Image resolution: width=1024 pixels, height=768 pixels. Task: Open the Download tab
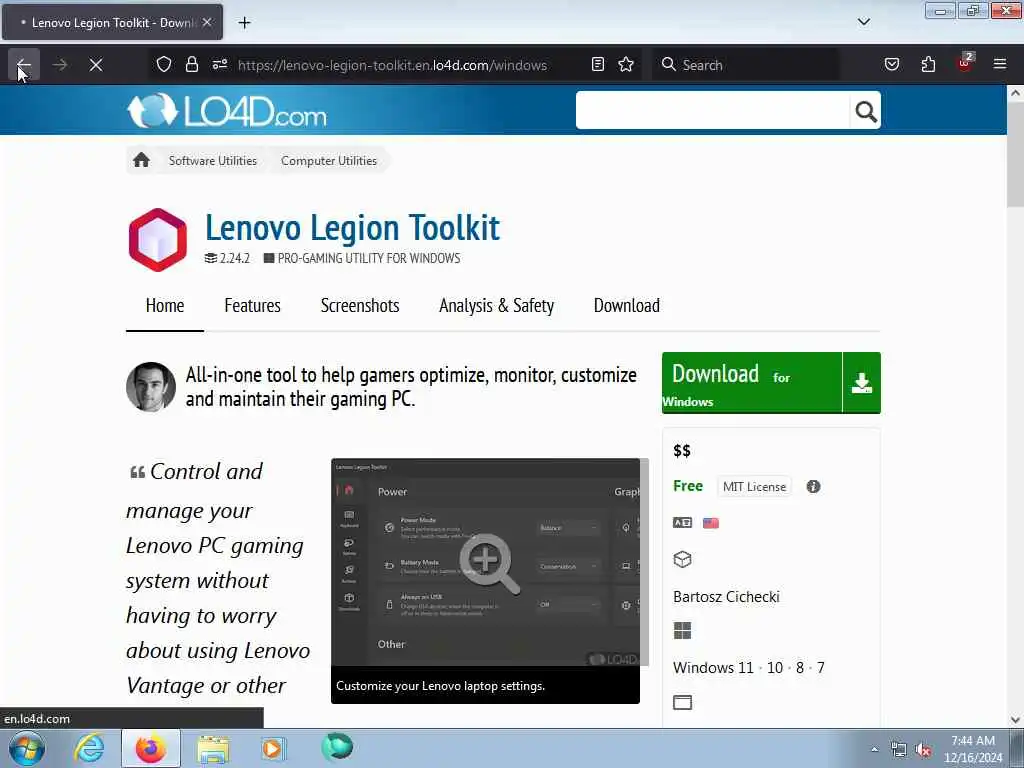tap(626, 306)
